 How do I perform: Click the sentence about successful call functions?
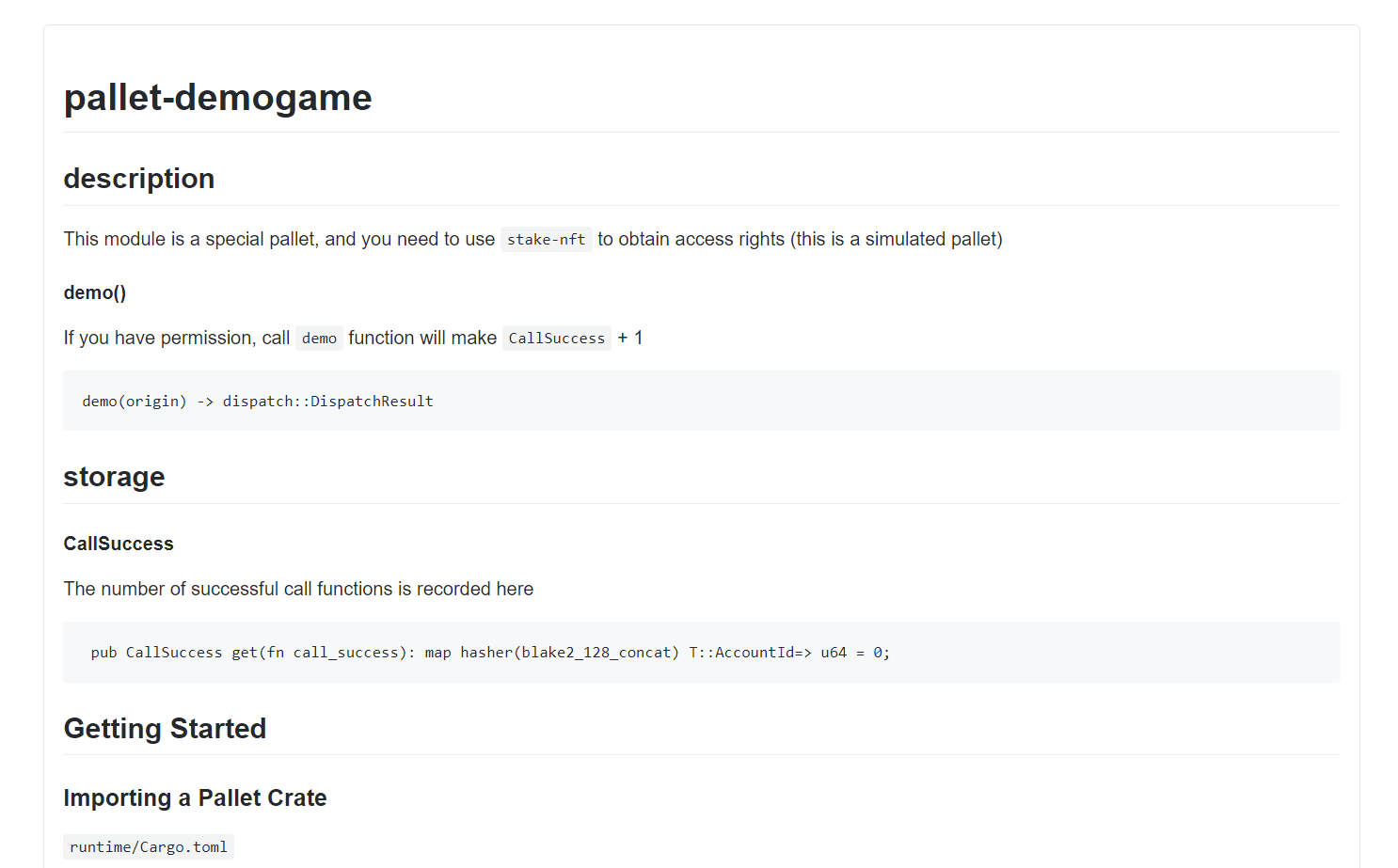pos(298,589)
